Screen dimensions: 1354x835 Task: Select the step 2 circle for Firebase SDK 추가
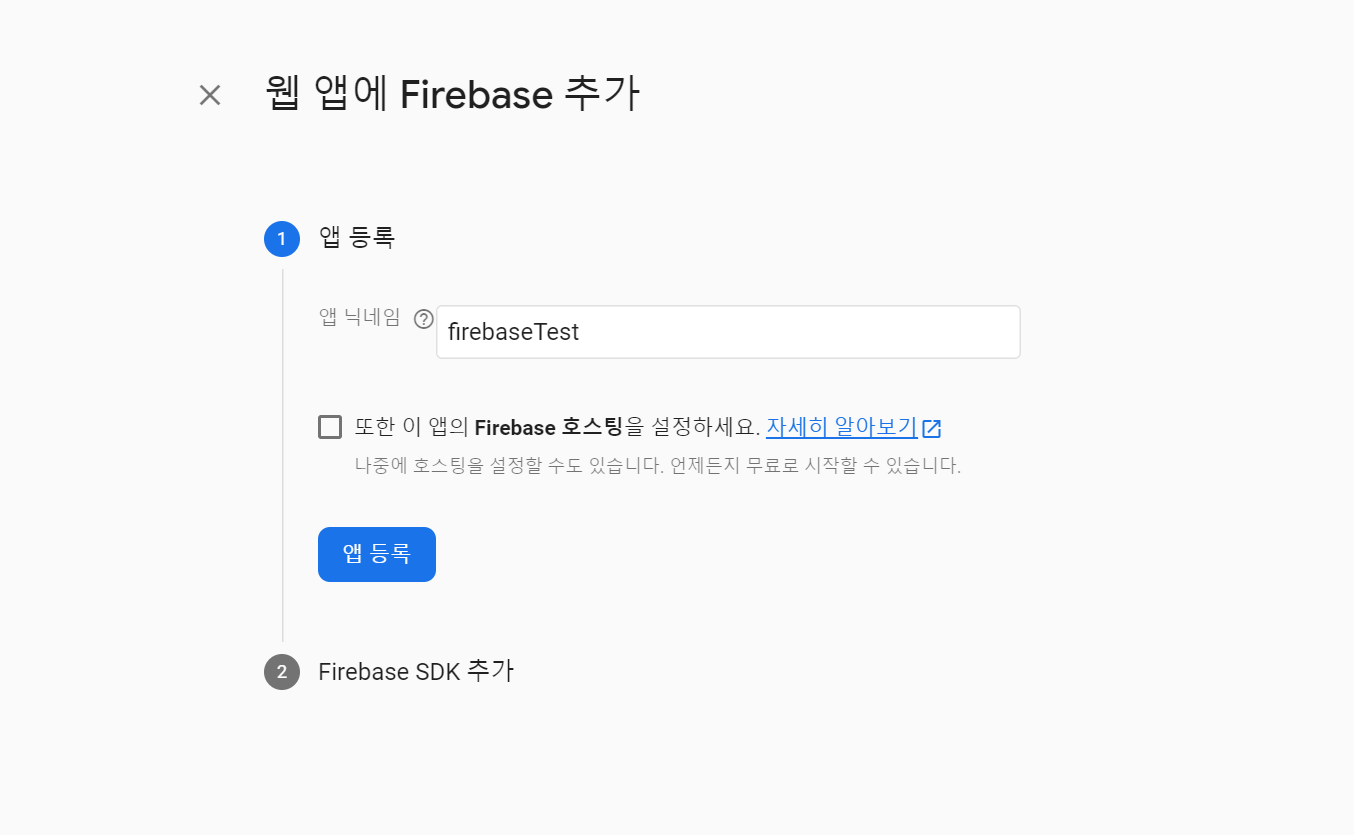pos(282,672)
